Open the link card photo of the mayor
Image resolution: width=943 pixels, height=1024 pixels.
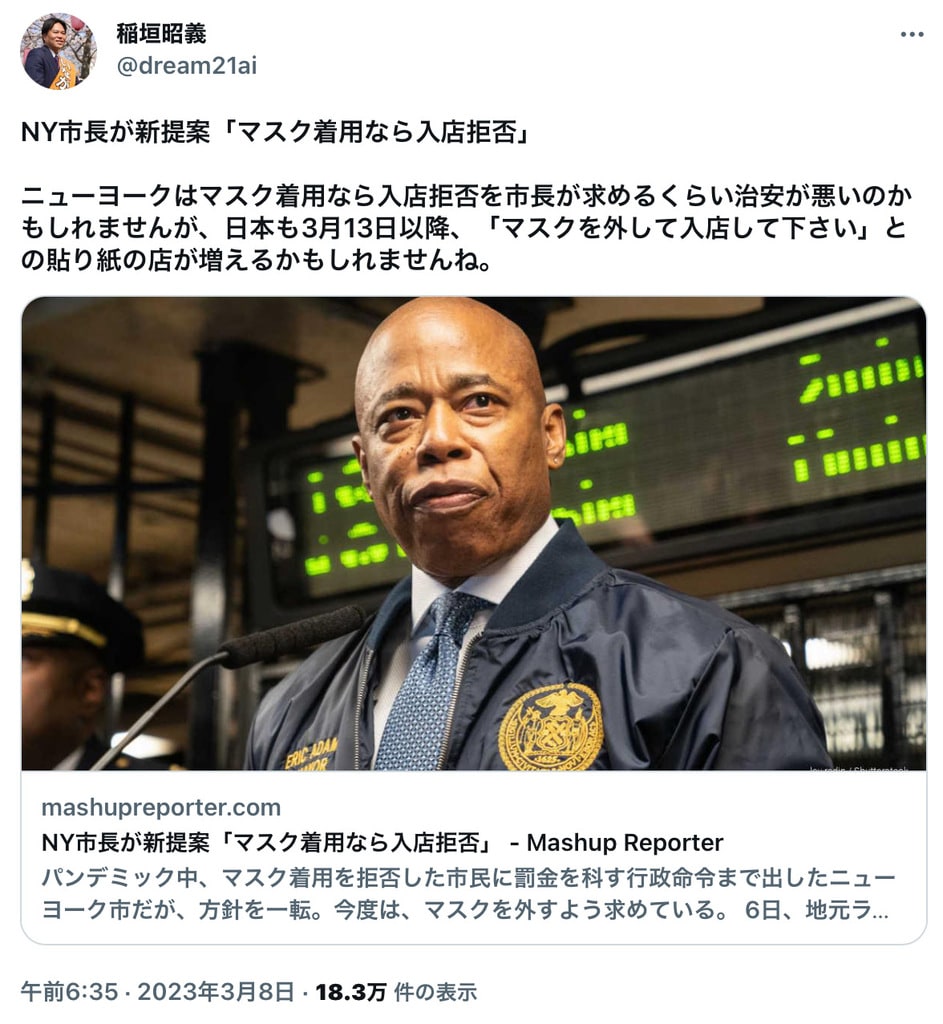tap(473, 534)
